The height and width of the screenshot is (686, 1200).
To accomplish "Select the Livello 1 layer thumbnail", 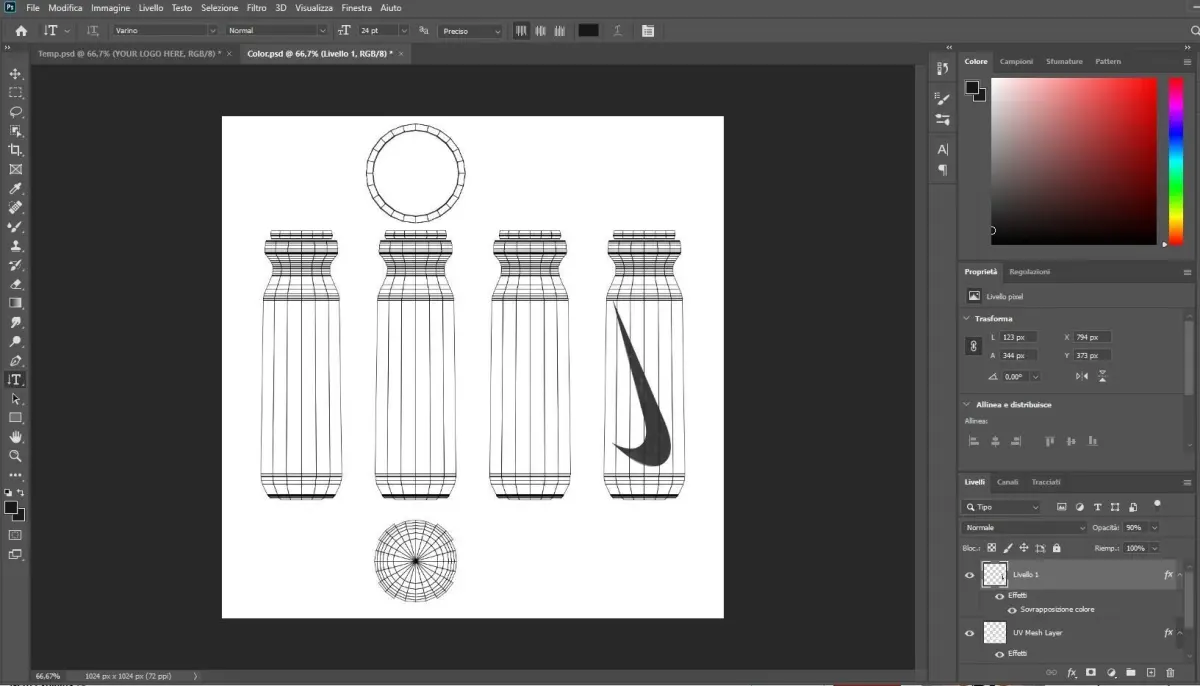I will tap(995, 574).
